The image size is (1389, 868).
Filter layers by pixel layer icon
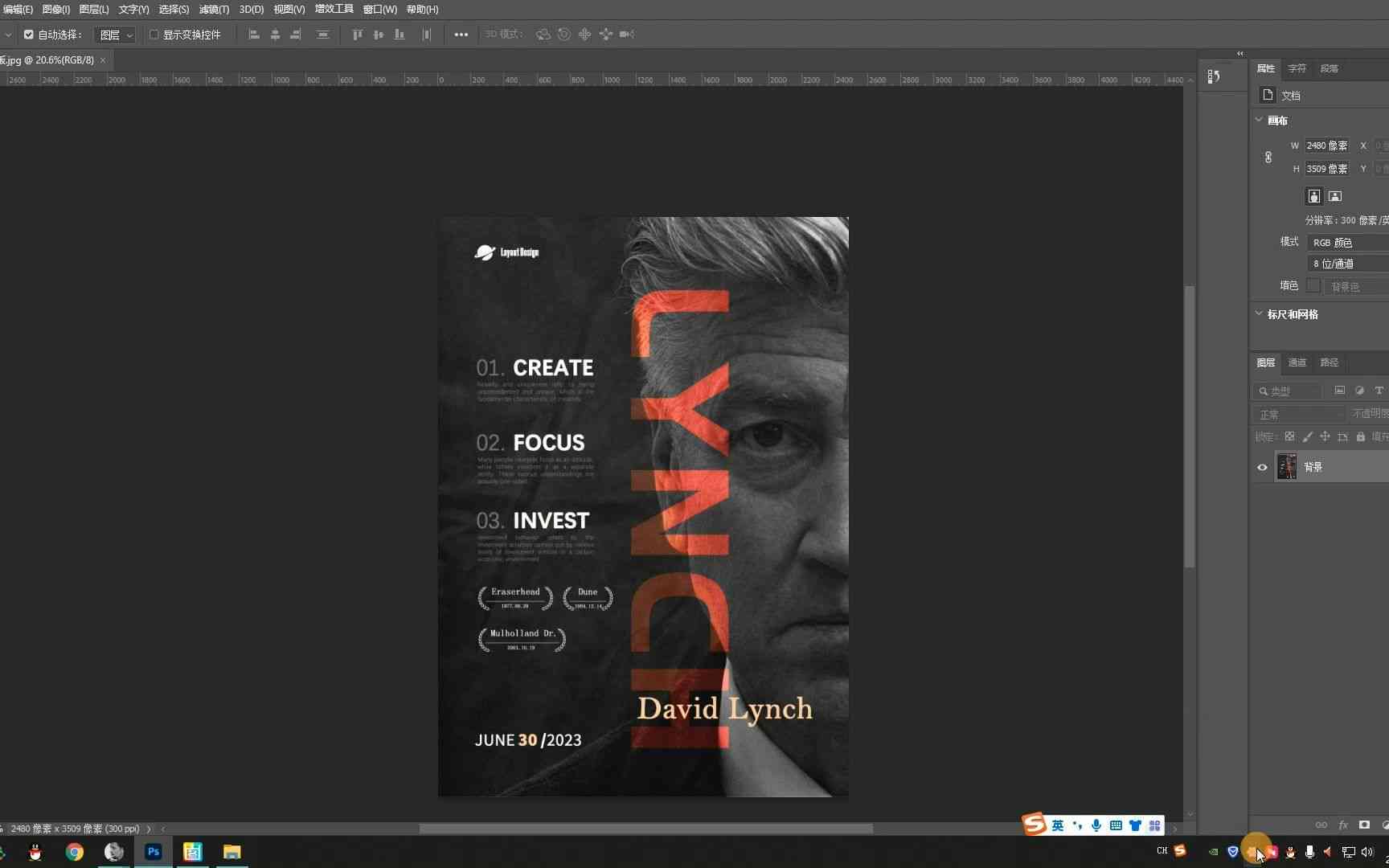click(1339, 391)
